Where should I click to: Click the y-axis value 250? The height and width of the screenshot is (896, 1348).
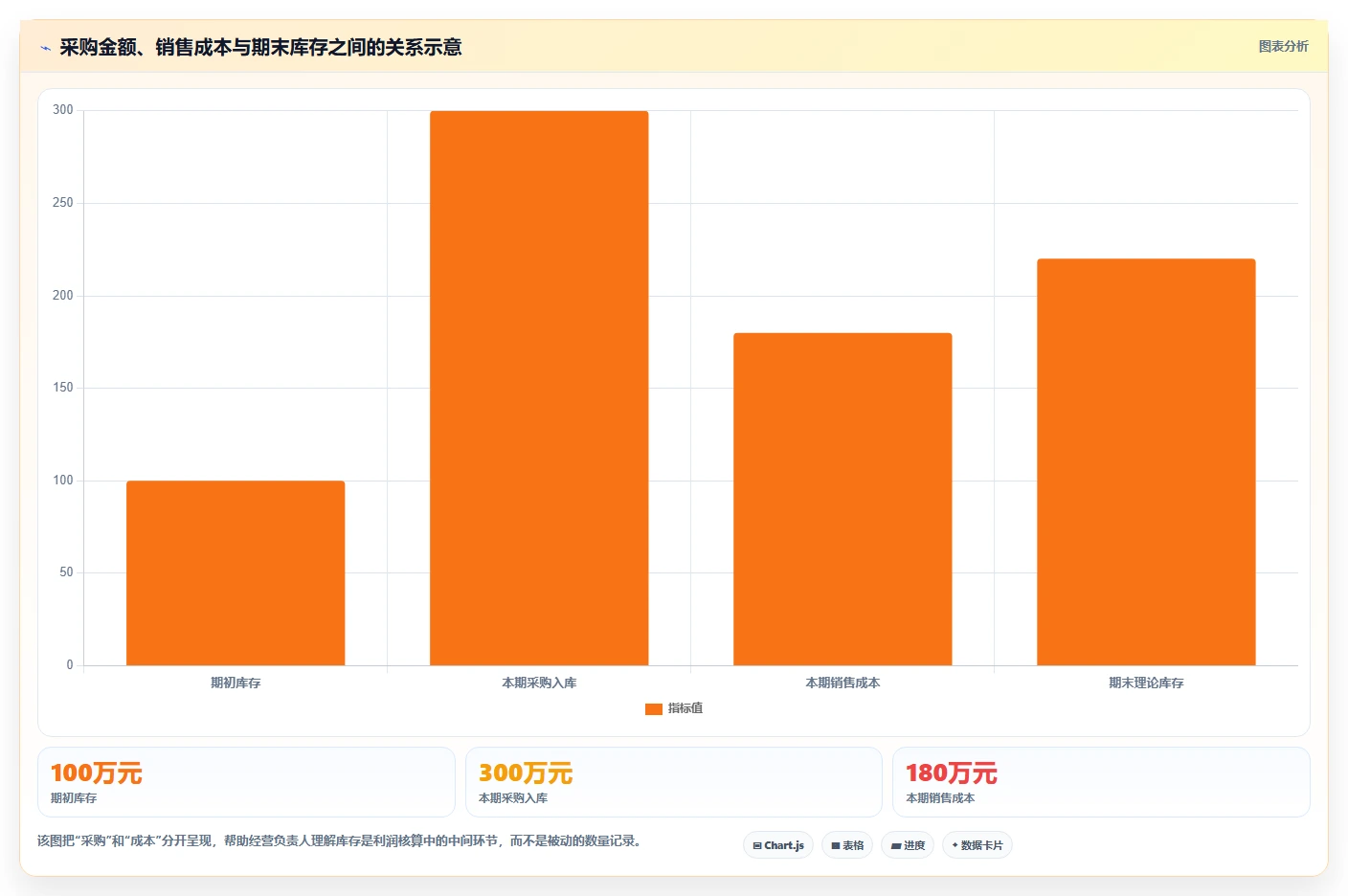pos(63,203)
